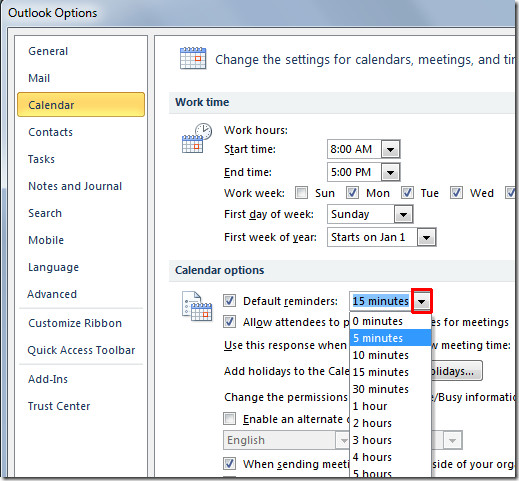Select the Calendar options category
519x481 pixels.
pos(81,105)
